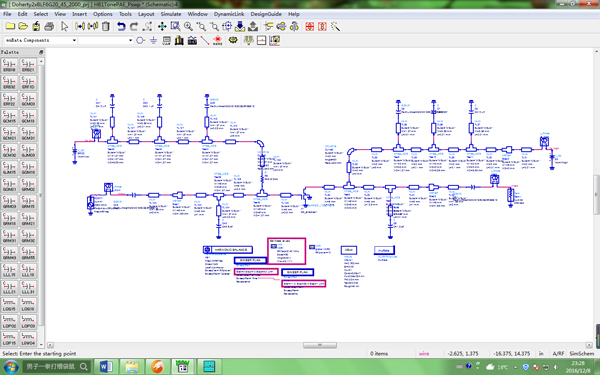Pop out of hierarchy with up-arrow icon
The image size is (600, 375).
click(x=253, y=26)
